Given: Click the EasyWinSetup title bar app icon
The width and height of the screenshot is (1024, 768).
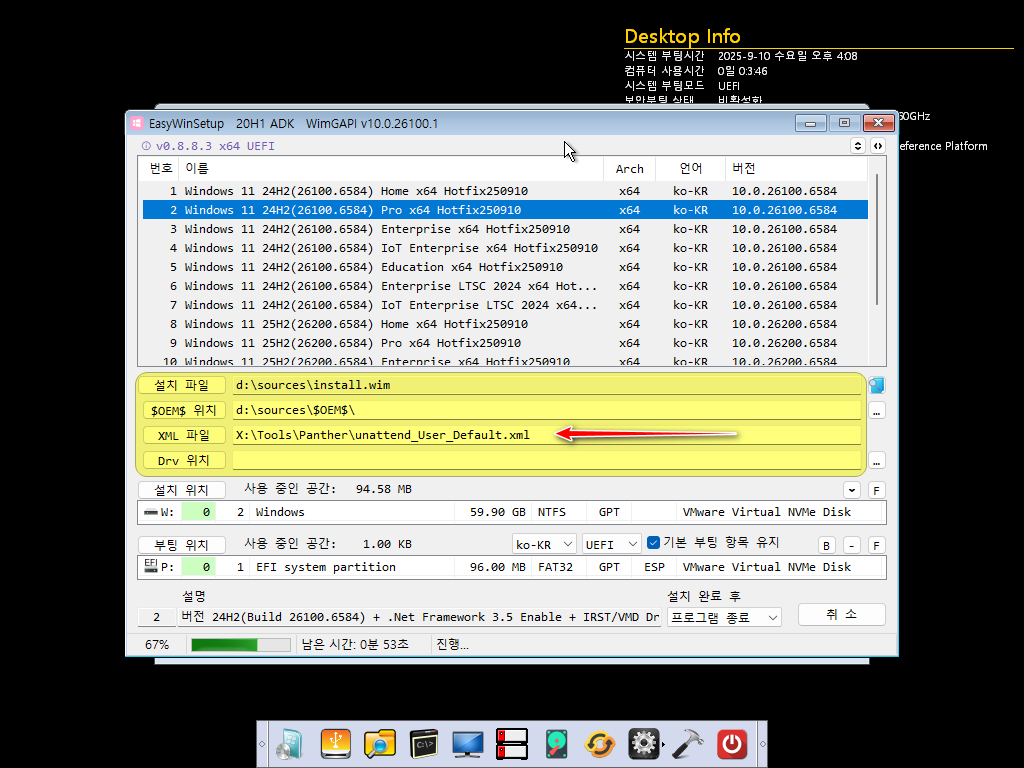Looking at the screenshot, I should pos(136,123).
